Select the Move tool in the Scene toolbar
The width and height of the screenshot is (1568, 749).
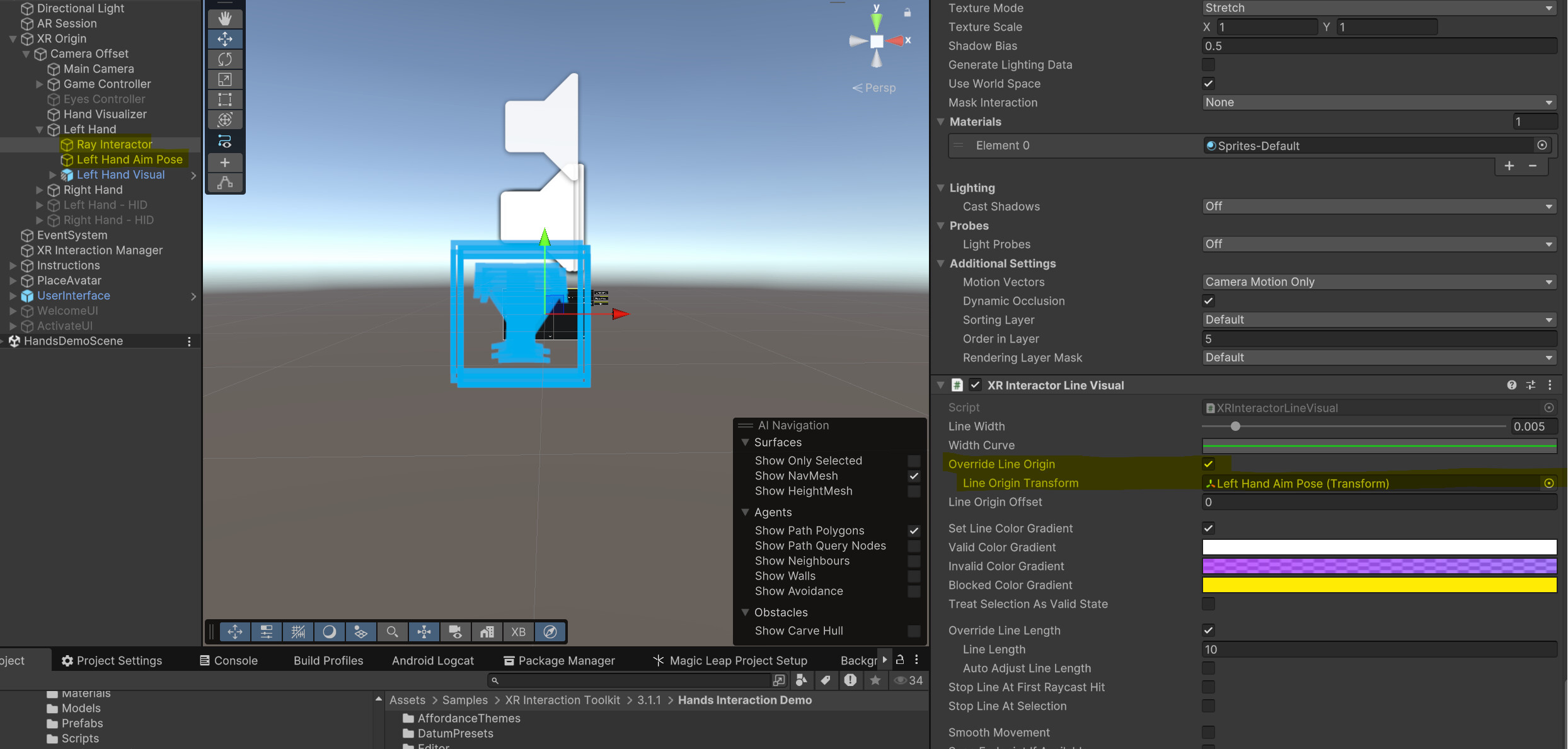pos(225,38)
